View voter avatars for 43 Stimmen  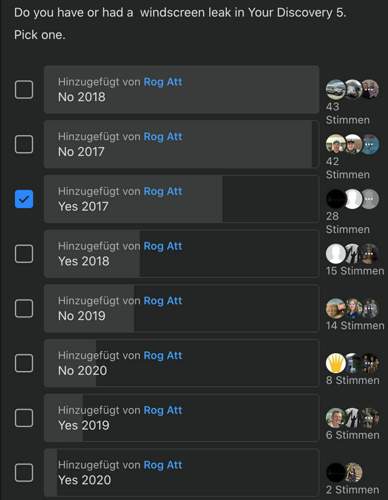coord(353,89)
